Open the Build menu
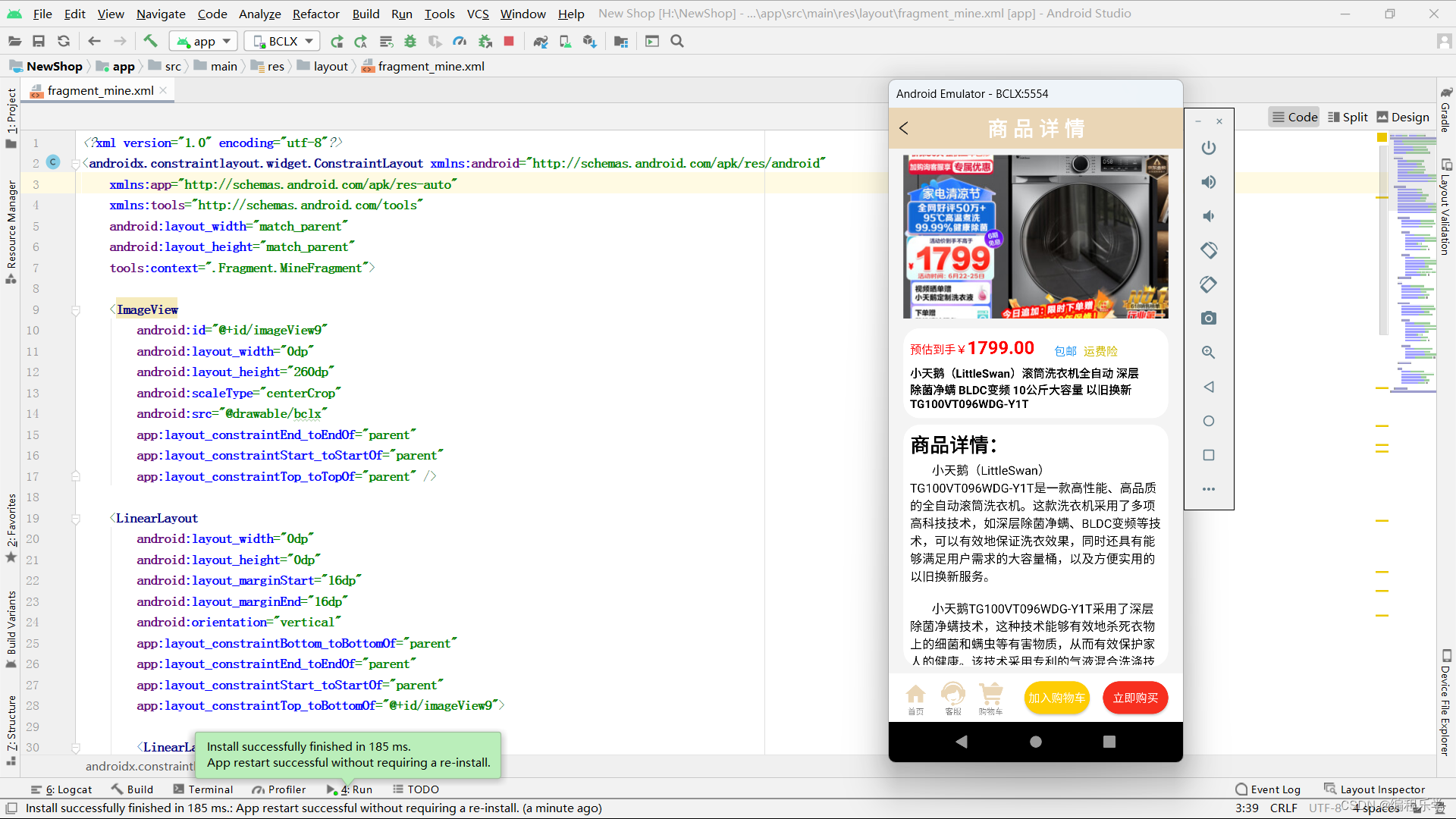The height and width of the screenshot is (819, 1456). point(366,14)
